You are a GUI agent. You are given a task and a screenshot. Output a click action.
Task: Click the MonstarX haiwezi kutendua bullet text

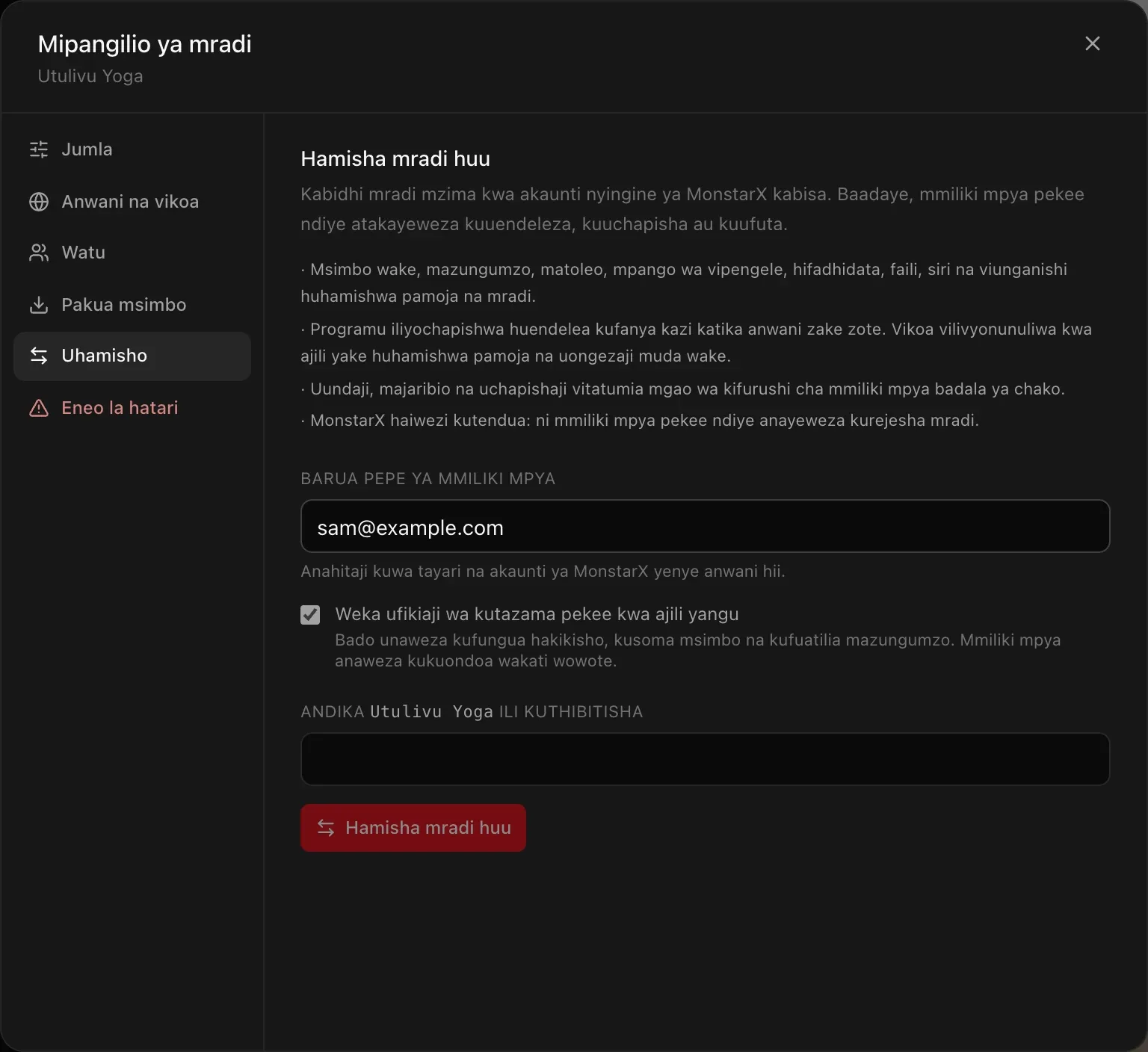click(x=640, y=421)
